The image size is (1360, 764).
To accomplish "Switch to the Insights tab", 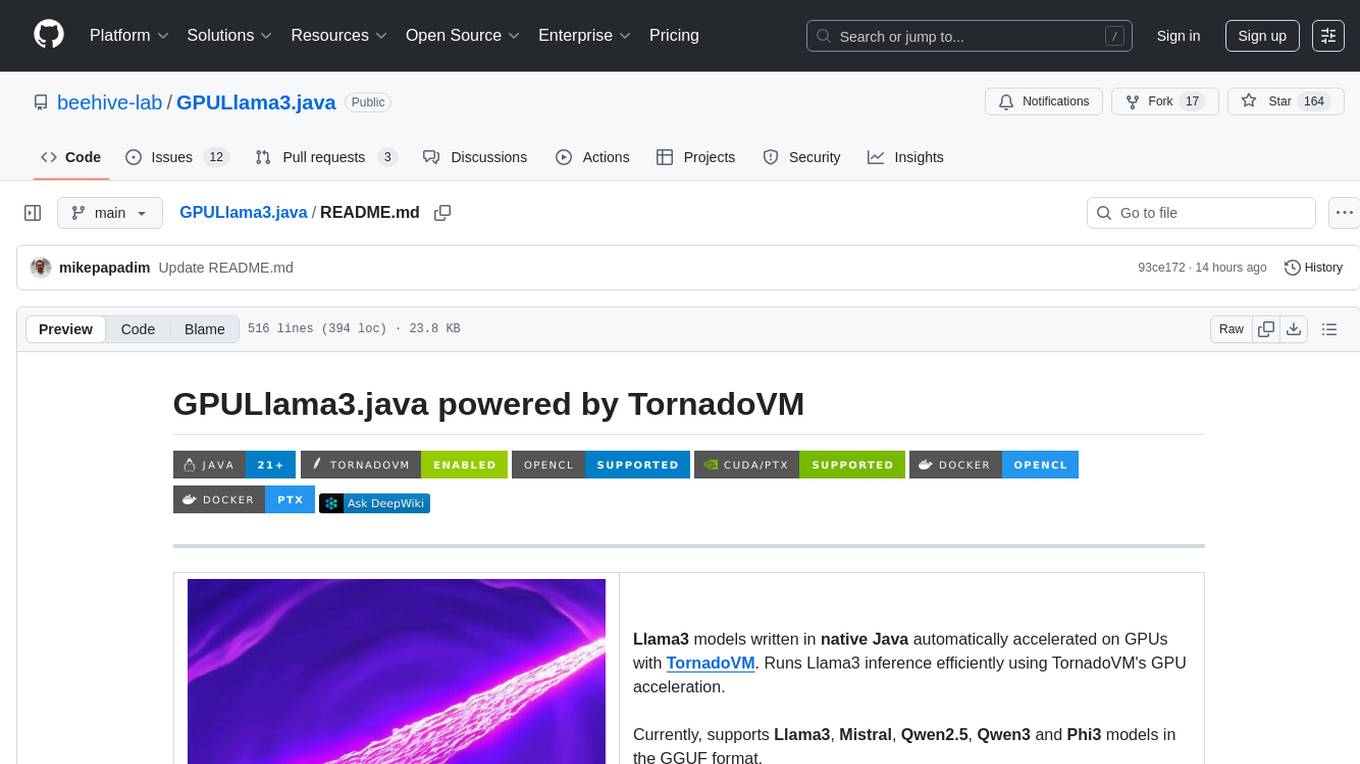I will 906,157.
